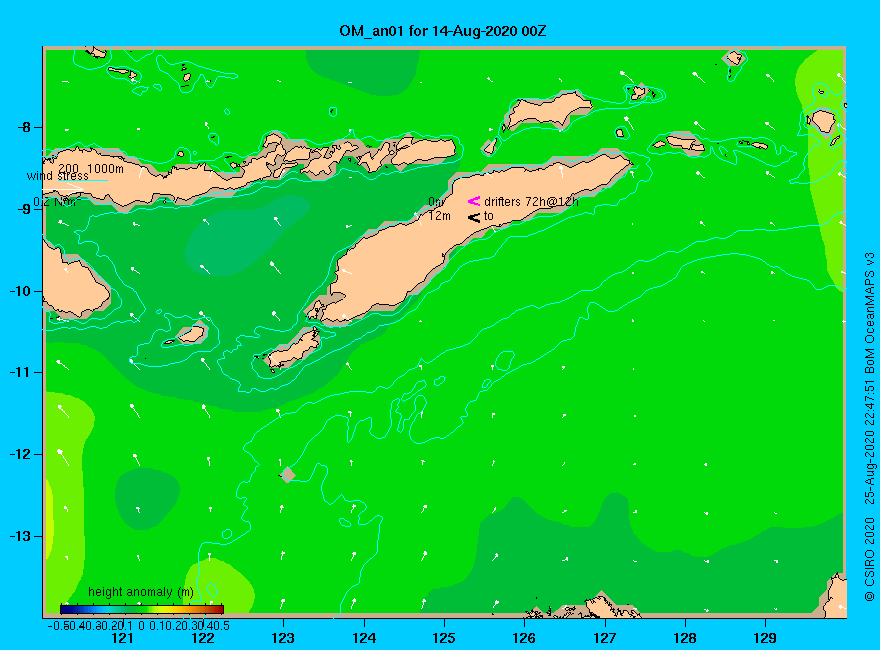The image size is (880, 650).
Task: Click the "200 1000m" contour depth label
Action: (x=91, y=168)
